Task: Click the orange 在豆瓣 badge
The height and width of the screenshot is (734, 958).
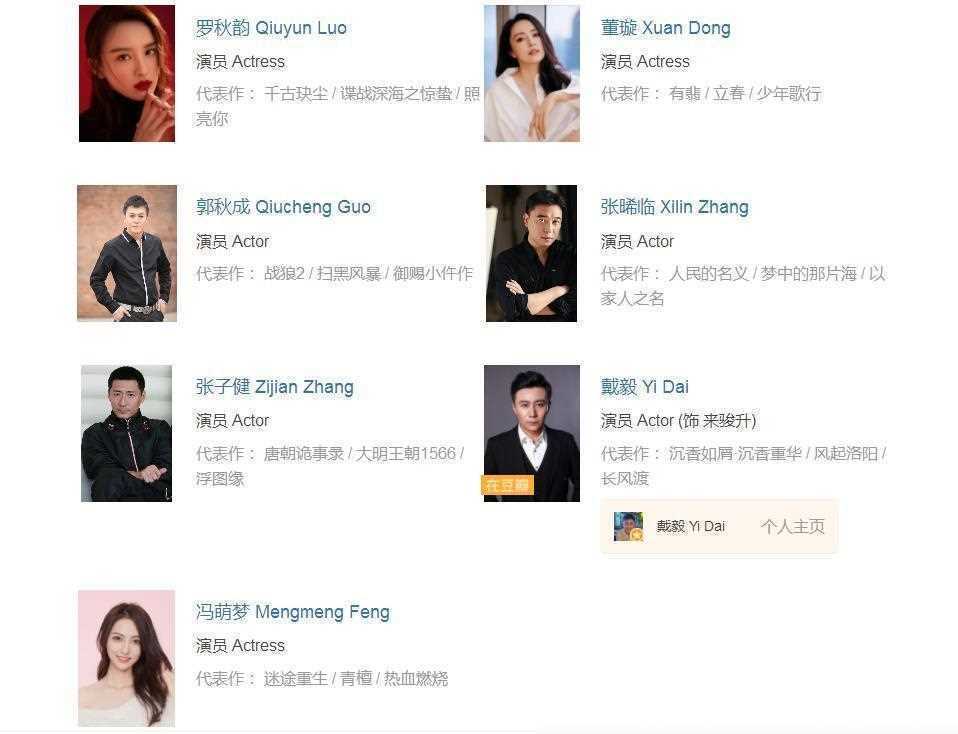Action: (508, 485)
